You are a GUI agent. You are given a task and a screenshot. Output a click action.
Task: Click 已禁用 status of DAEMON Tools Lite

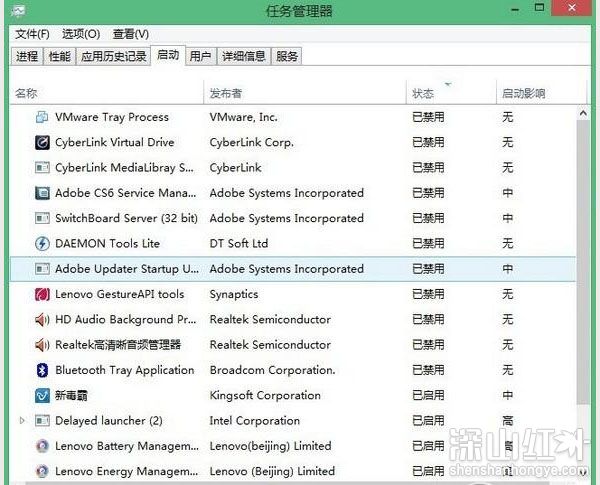pyautogui.click(x=428, y=243)
